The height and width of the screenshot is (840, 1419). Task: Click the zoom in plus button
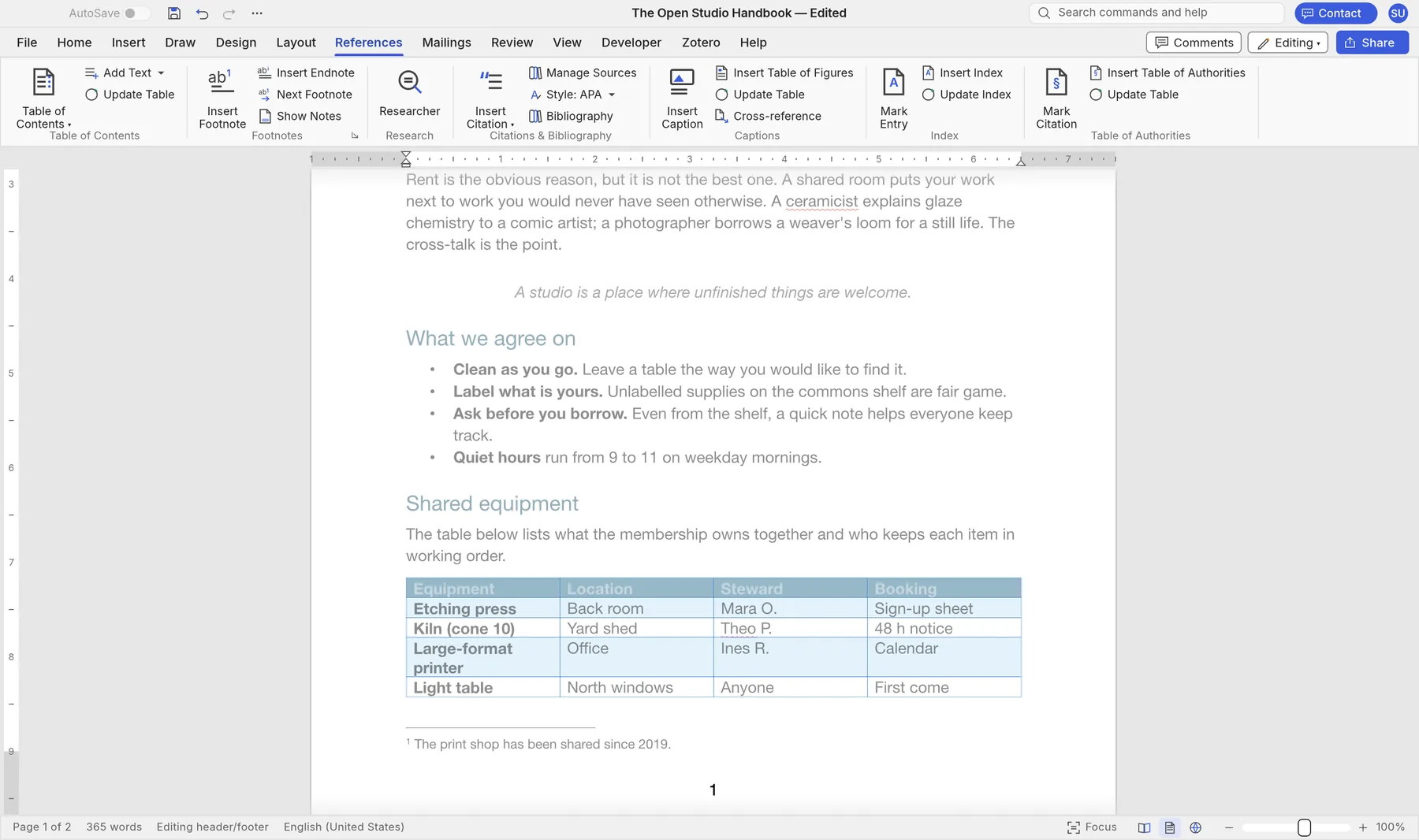[x=1363, y=827]
